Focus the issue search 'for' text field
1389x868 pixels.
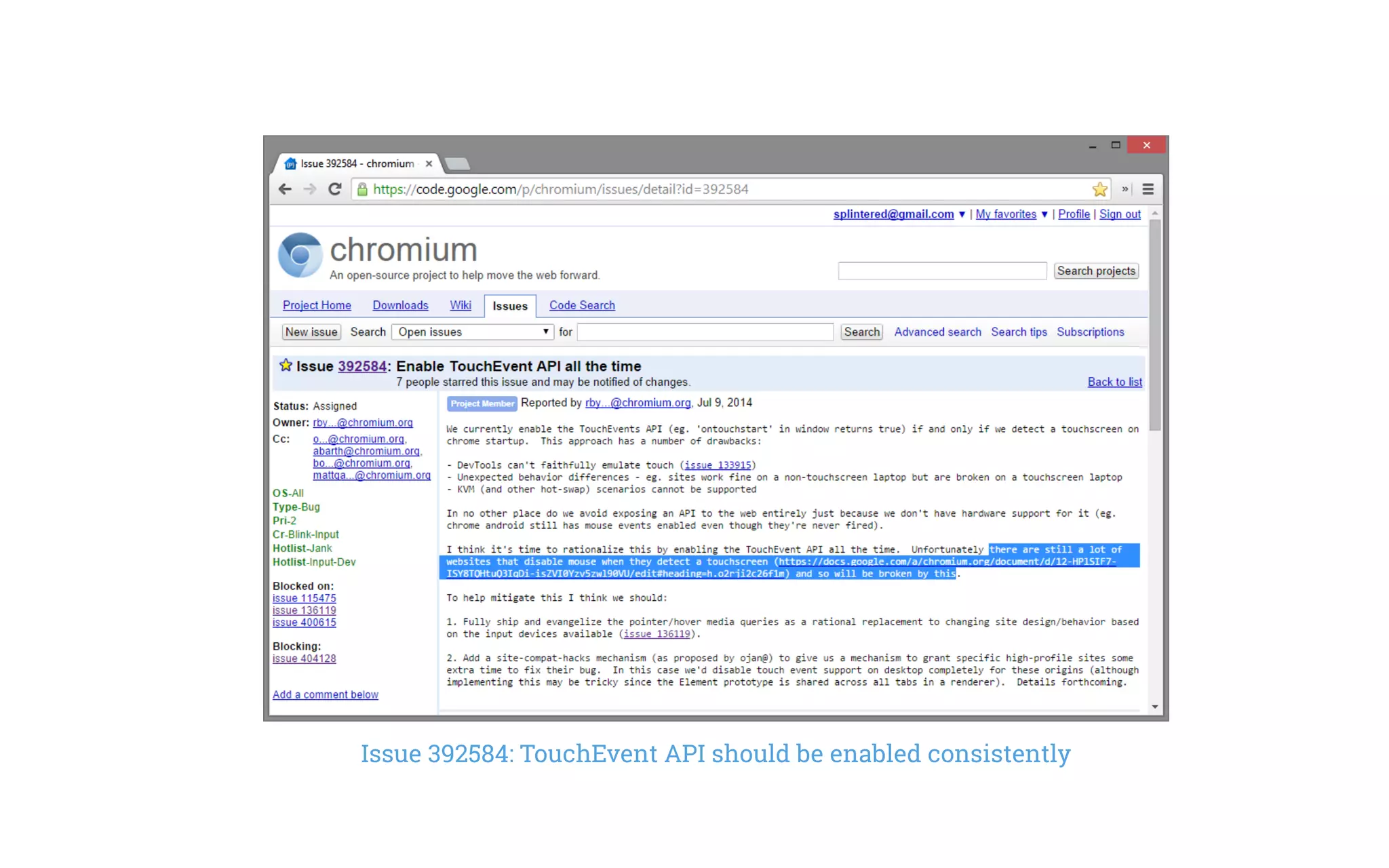click(705, 332)
